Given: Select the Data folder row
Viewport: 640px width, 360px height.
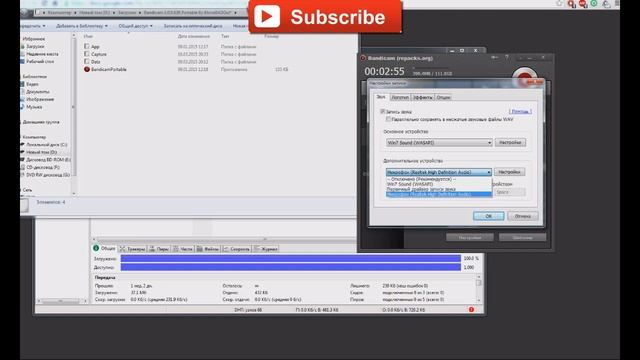Looking at the screenshot, I should [x=186, y=62].
